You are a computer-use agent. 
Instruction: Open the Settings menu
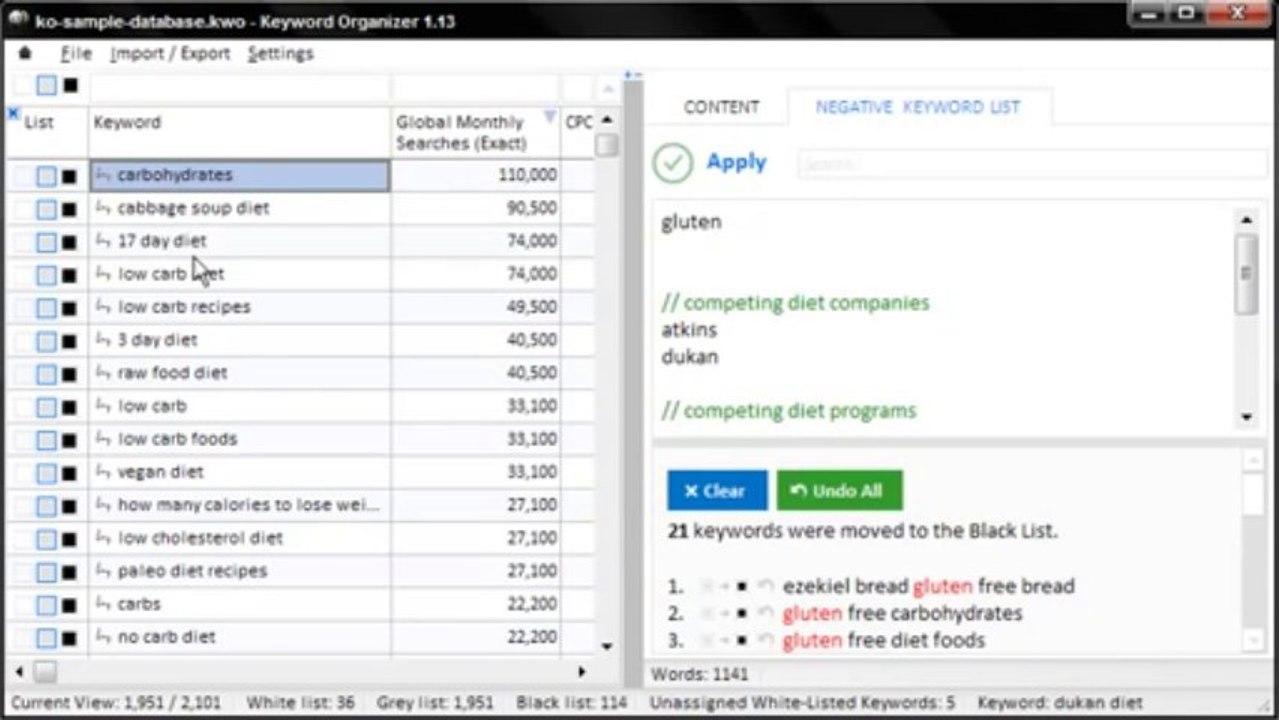(281, 54)
